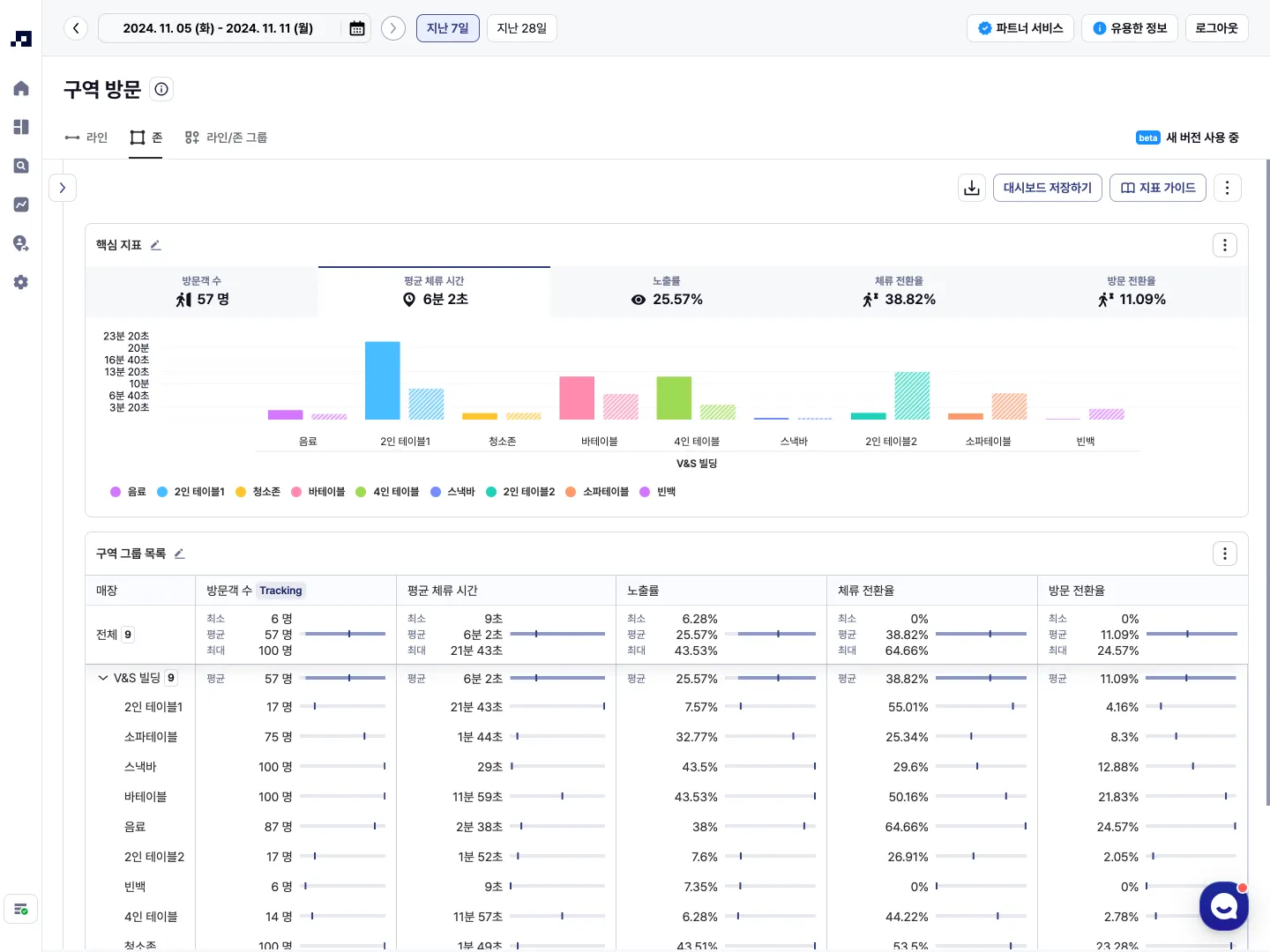Open the dashboard grid icon in sidebar

(x=21, y=127)
